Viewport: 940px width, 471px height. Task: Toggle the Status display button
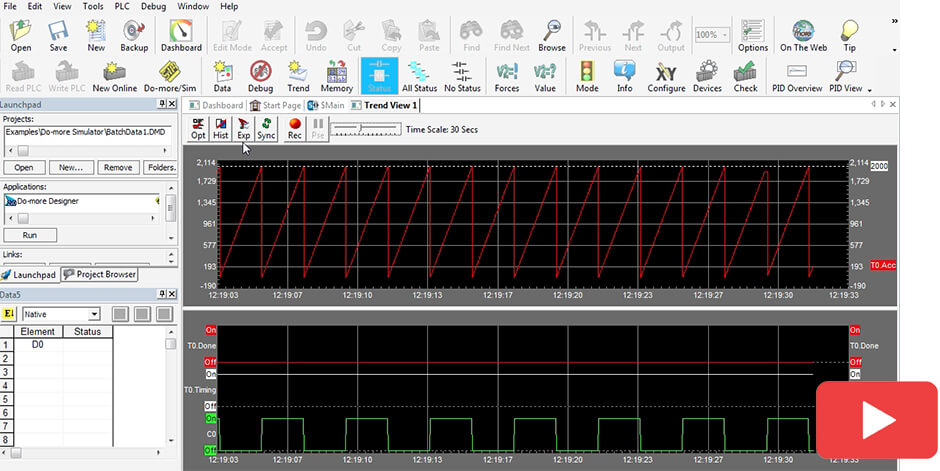(x=379, y=76)
